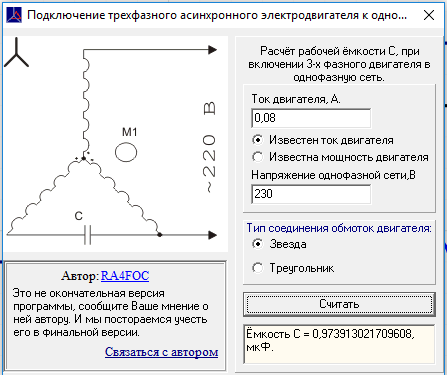Screen dimensions: 447x375
Task: Click the application icon in title bar
Action: click(14, 15)
